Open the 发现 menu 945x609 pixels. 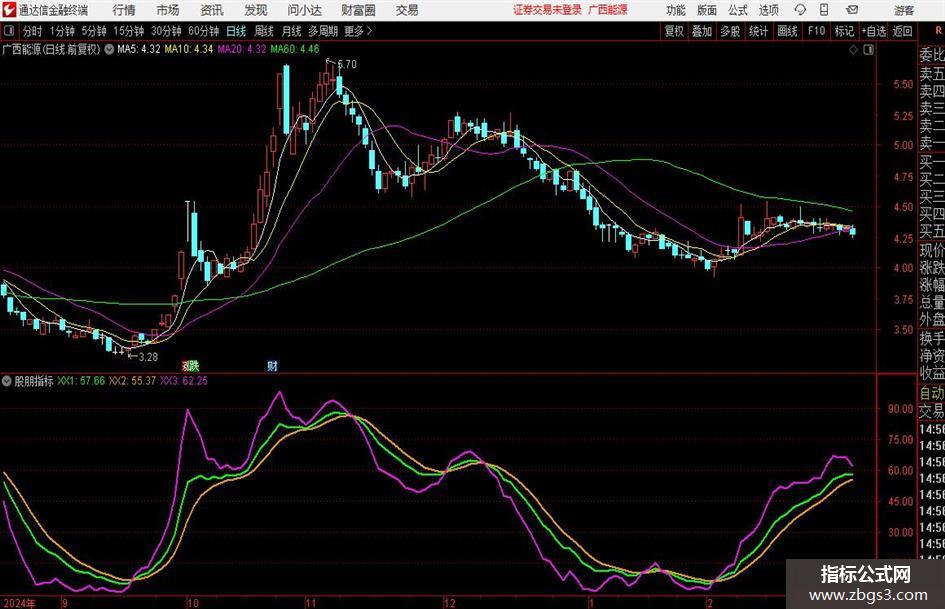pyautogui.click(x=256, y=10)
